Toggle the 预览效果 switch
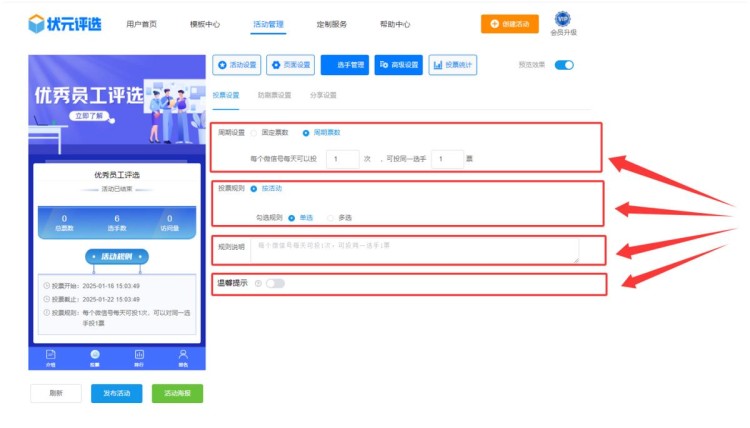Screen dimensions: 750x428 pyautogui.click(x=564, y=65)
